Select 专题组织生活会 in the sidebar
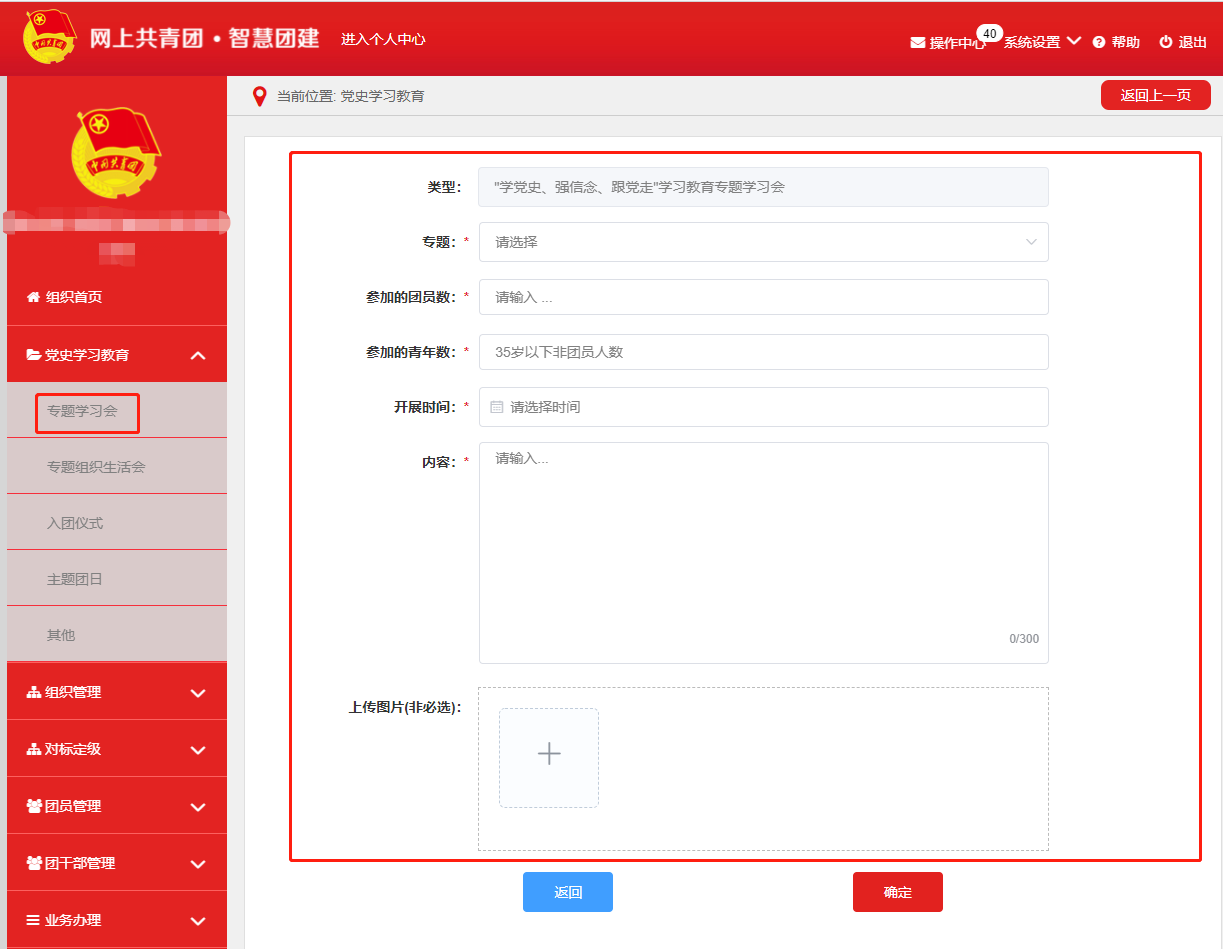This screenshot has width=1223, height=949. [x=96, y=467]
